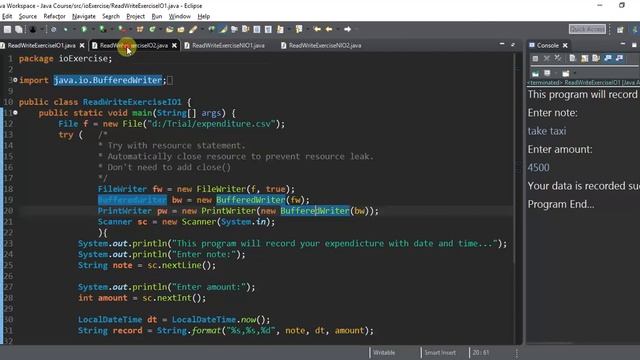Viewport: 640px width, 360px height.
Task: Toggle Word Wrap in the Console toolbar
Action: (x=596, y=58)
